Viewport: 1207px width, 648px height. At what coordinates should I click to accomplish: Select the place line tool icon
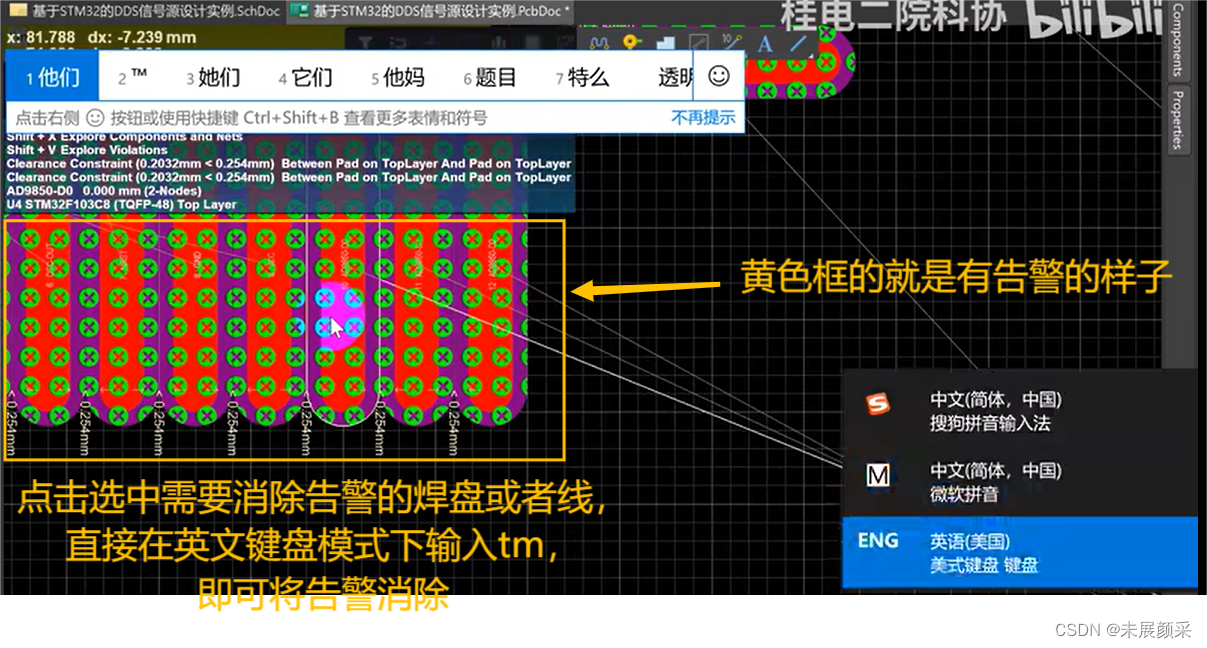point(798,43)
